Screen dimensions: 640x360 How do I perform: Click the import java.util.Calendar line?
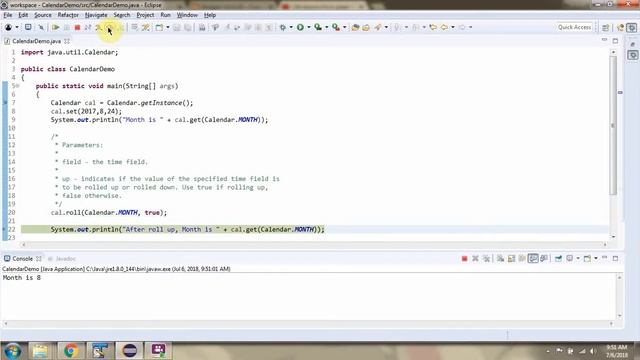click(x=69, y=52)
